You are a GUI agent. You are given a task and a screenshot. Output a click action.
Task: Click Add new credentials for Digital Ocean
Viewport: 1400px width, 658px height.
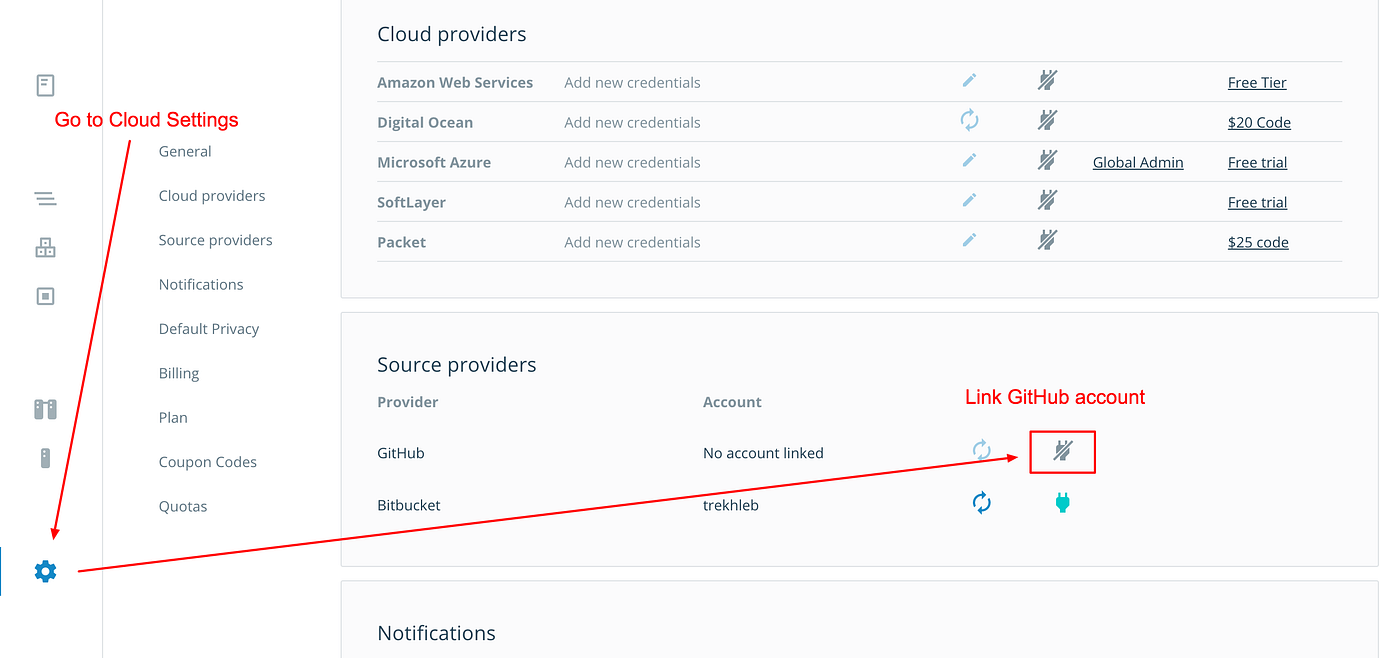[x=632, y=123]
